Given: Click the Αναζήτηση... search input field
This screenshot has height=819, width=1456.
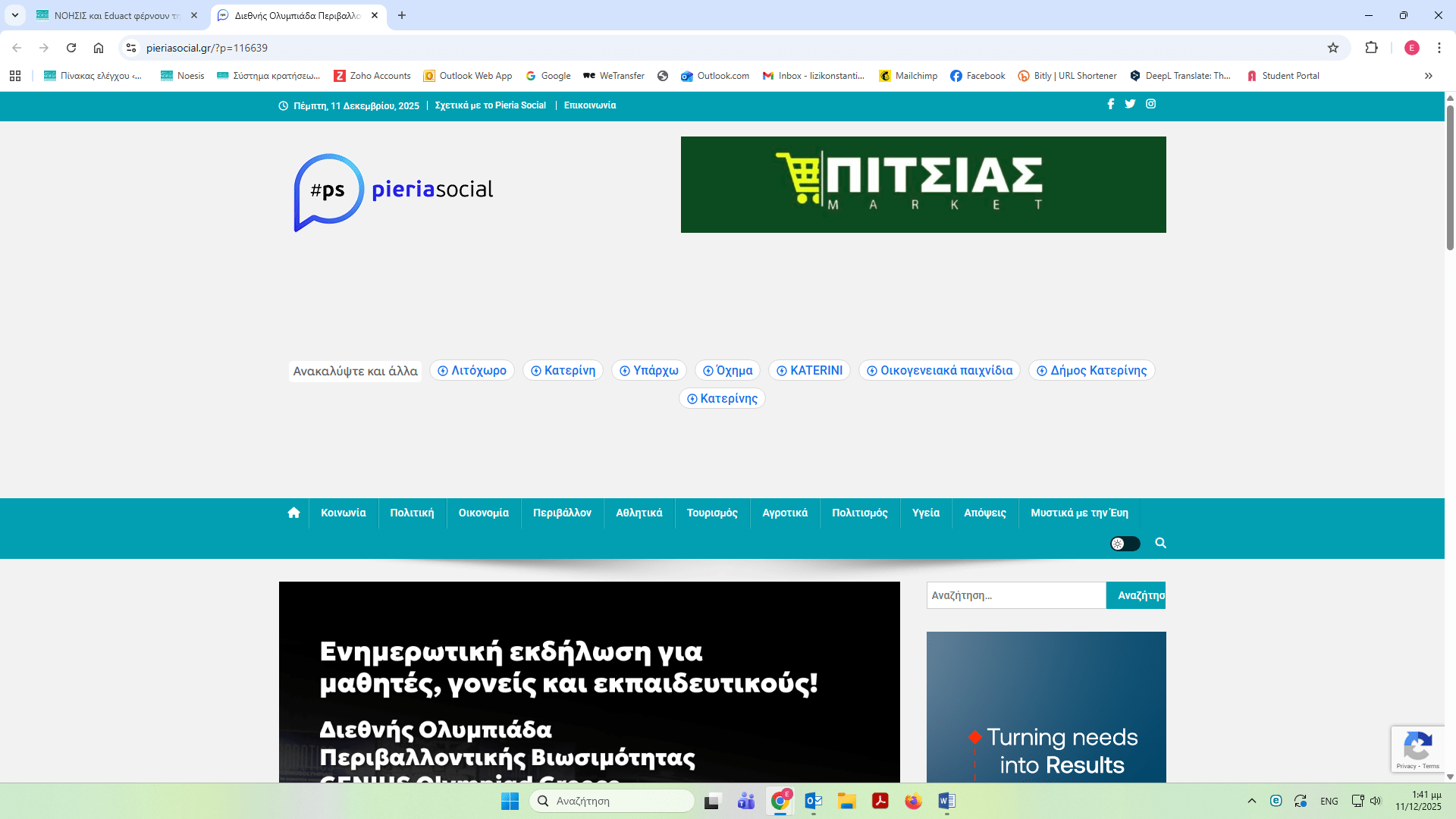Looking at the screenshot, I should 1015,595.
